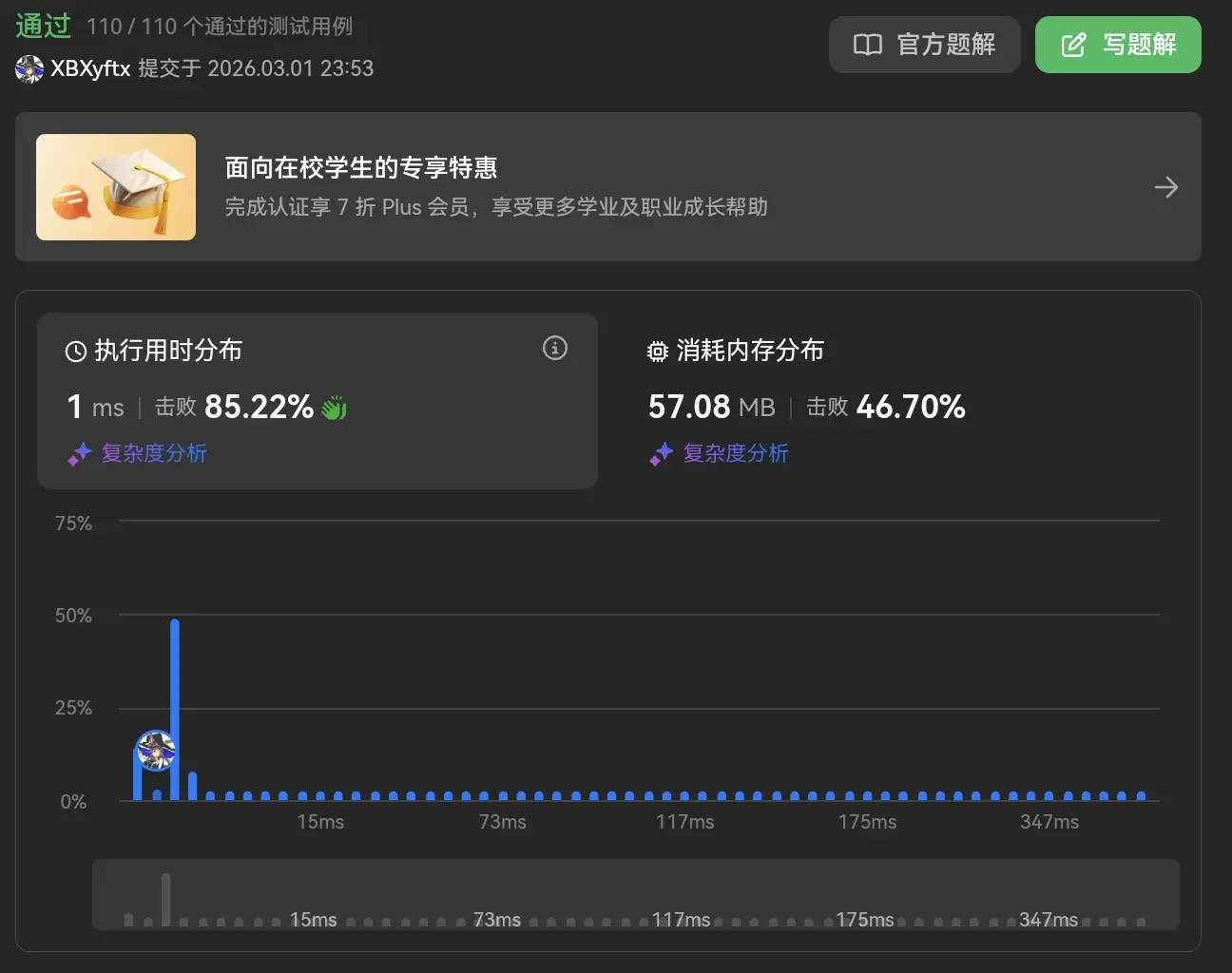Open 复杂度分析 for execution time

click(x=154, y=453)
